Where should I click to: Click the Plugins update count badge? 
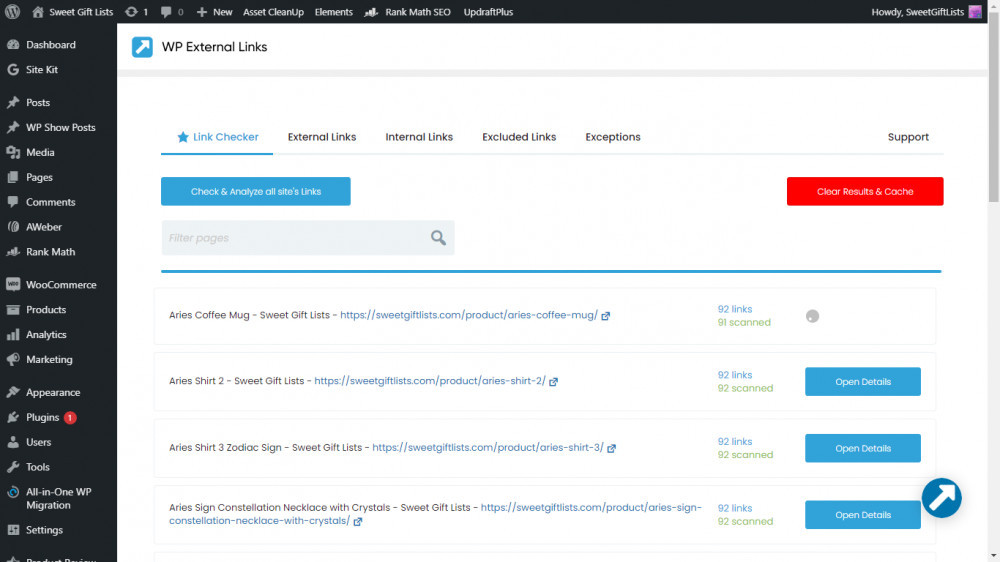(70, 418)
